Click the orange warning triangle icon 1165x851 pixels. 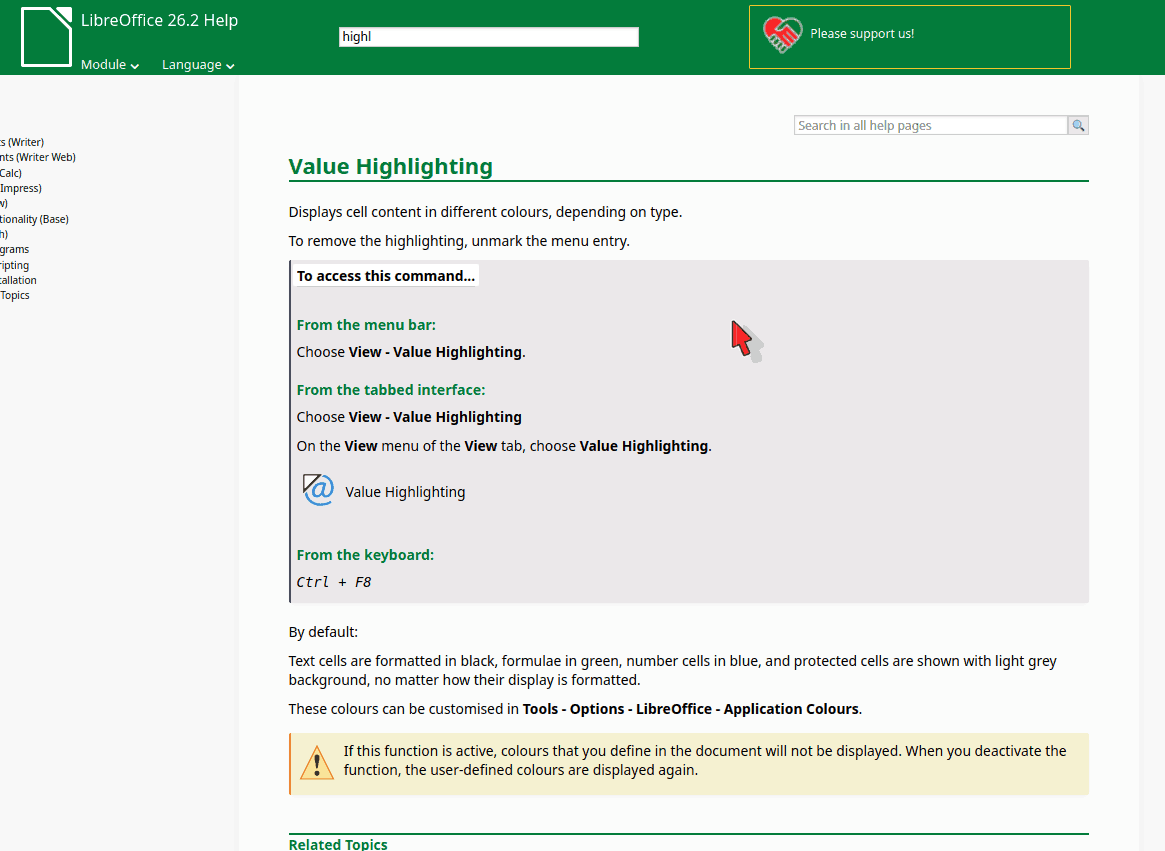317,763
